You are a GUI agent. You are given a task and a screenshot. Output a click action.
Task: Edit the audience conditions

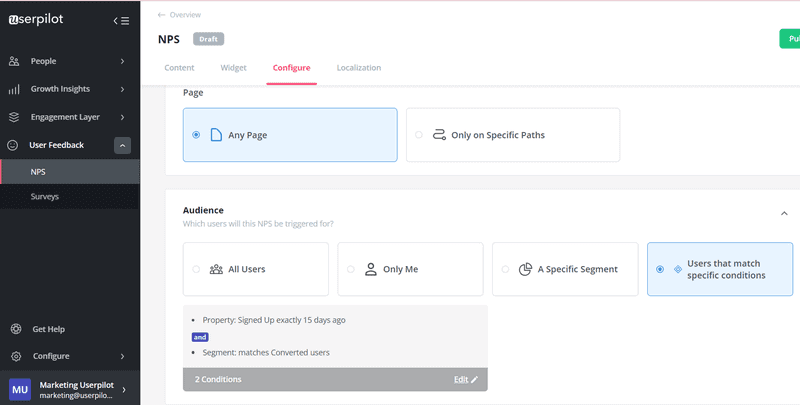coord(466,379)
